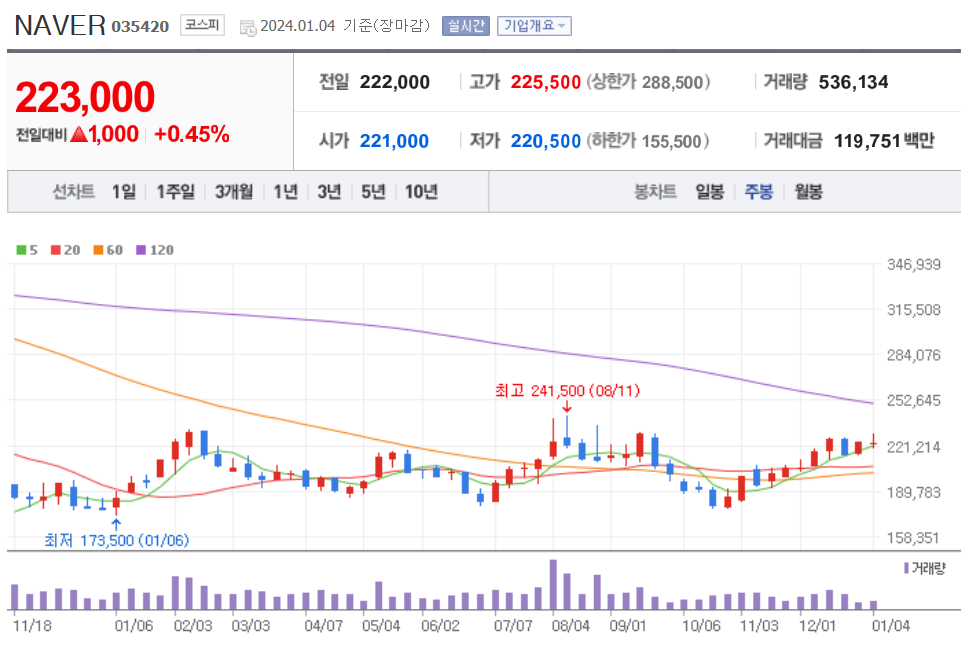This screenshot has height=660, width=961.
Task: Select the 1년 line chart tab
Action: click(286, 192)
